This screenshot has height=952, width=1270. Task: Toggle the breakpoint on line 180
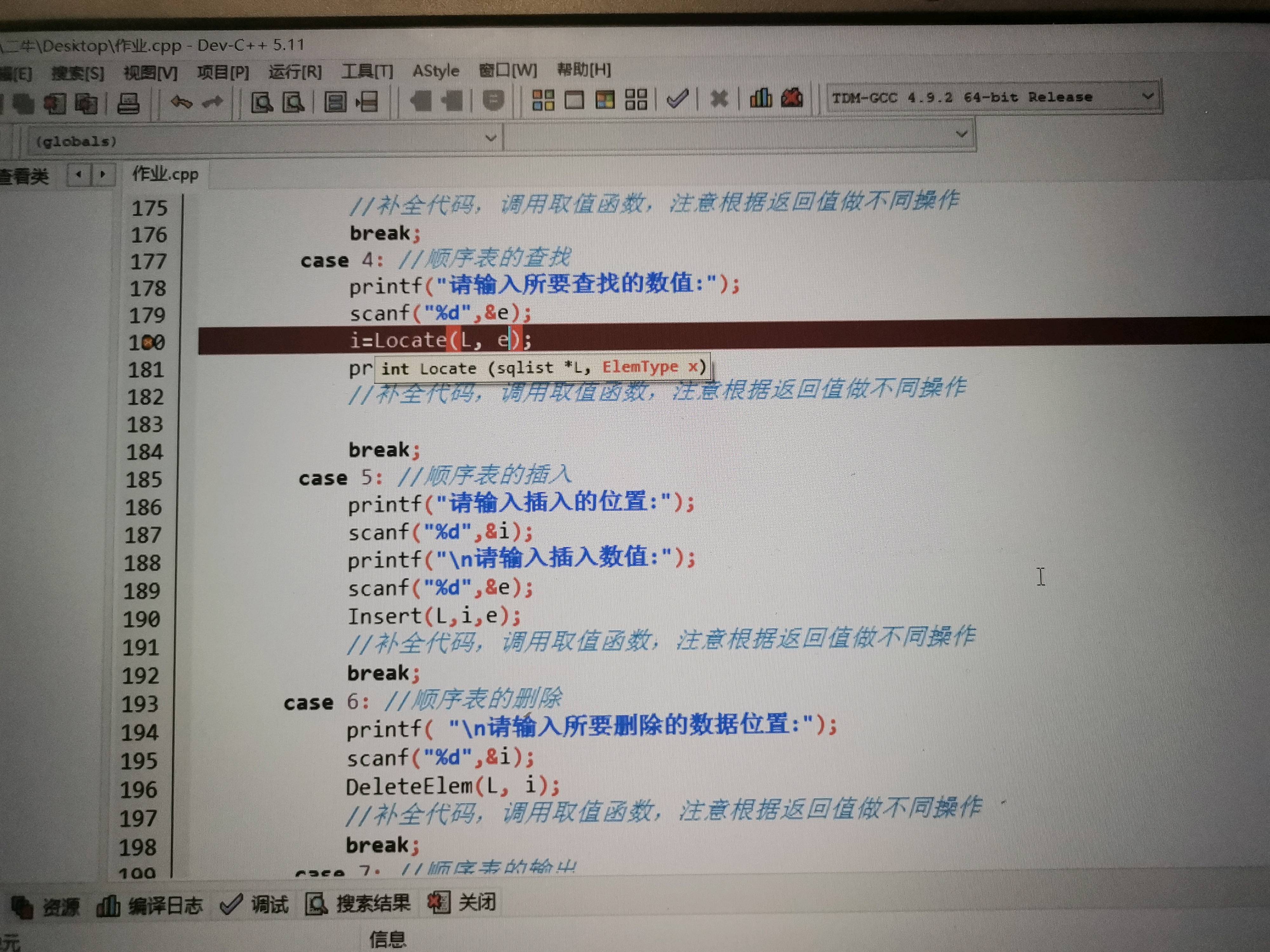coord(148,342)
